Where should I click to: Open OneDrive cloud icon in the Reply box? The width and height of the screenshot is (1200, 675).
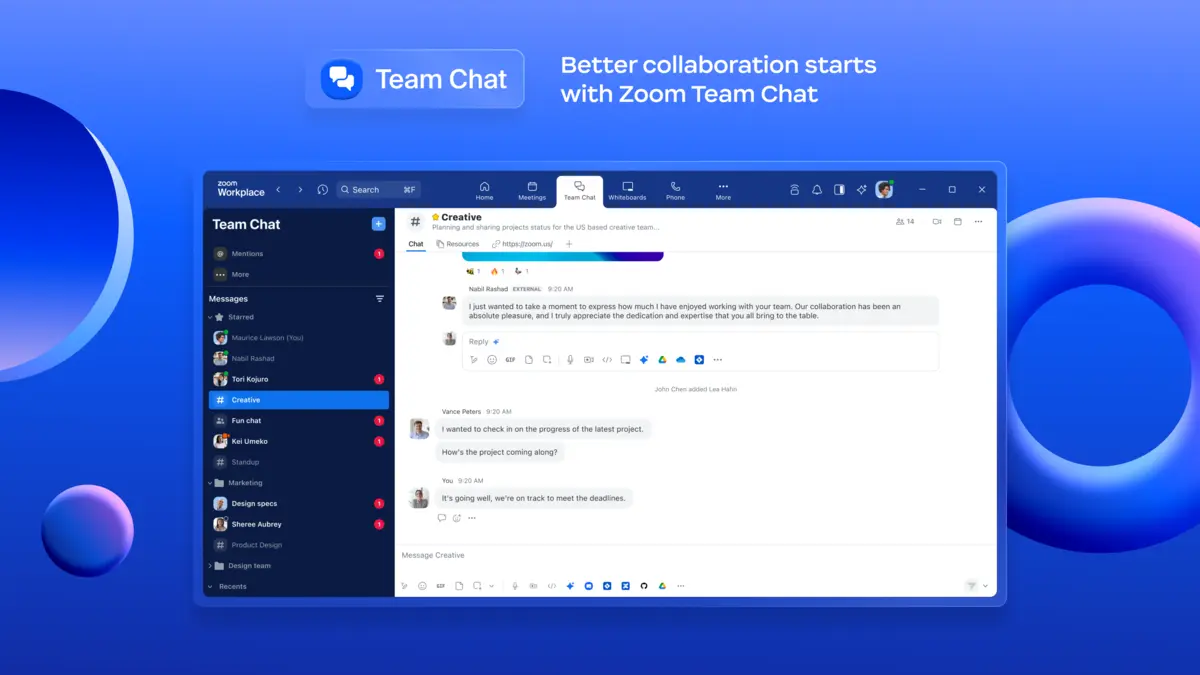681,360
